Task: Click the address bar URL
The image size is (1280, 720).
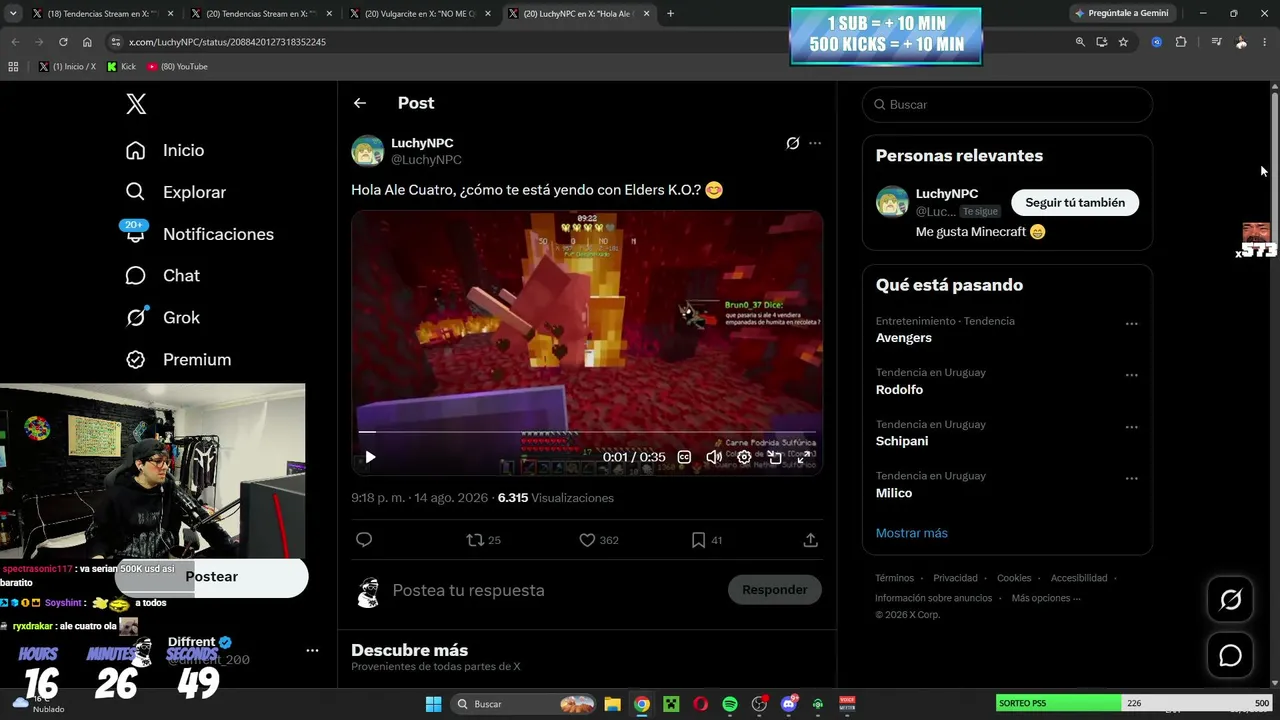Action: pyautogui.click(x=228, y=42)
